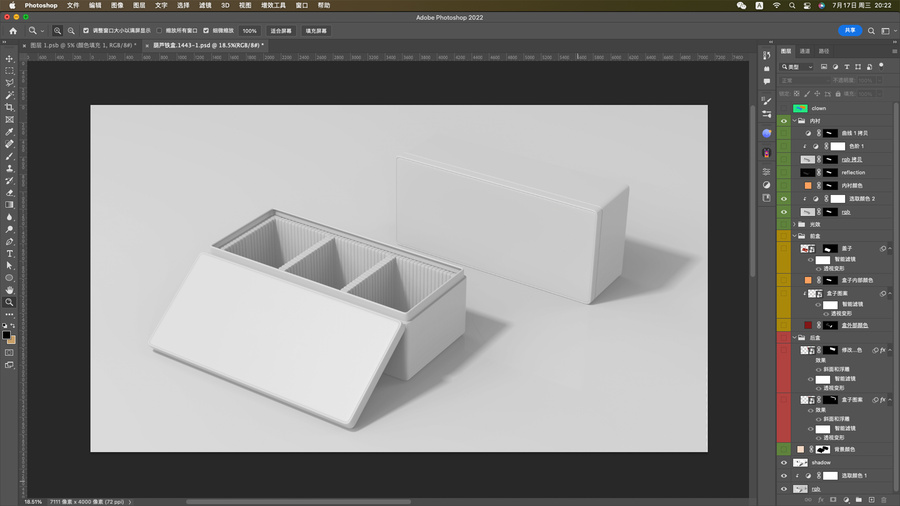Toggle 细微缩放 checkbox

click(x=206, y=31)
